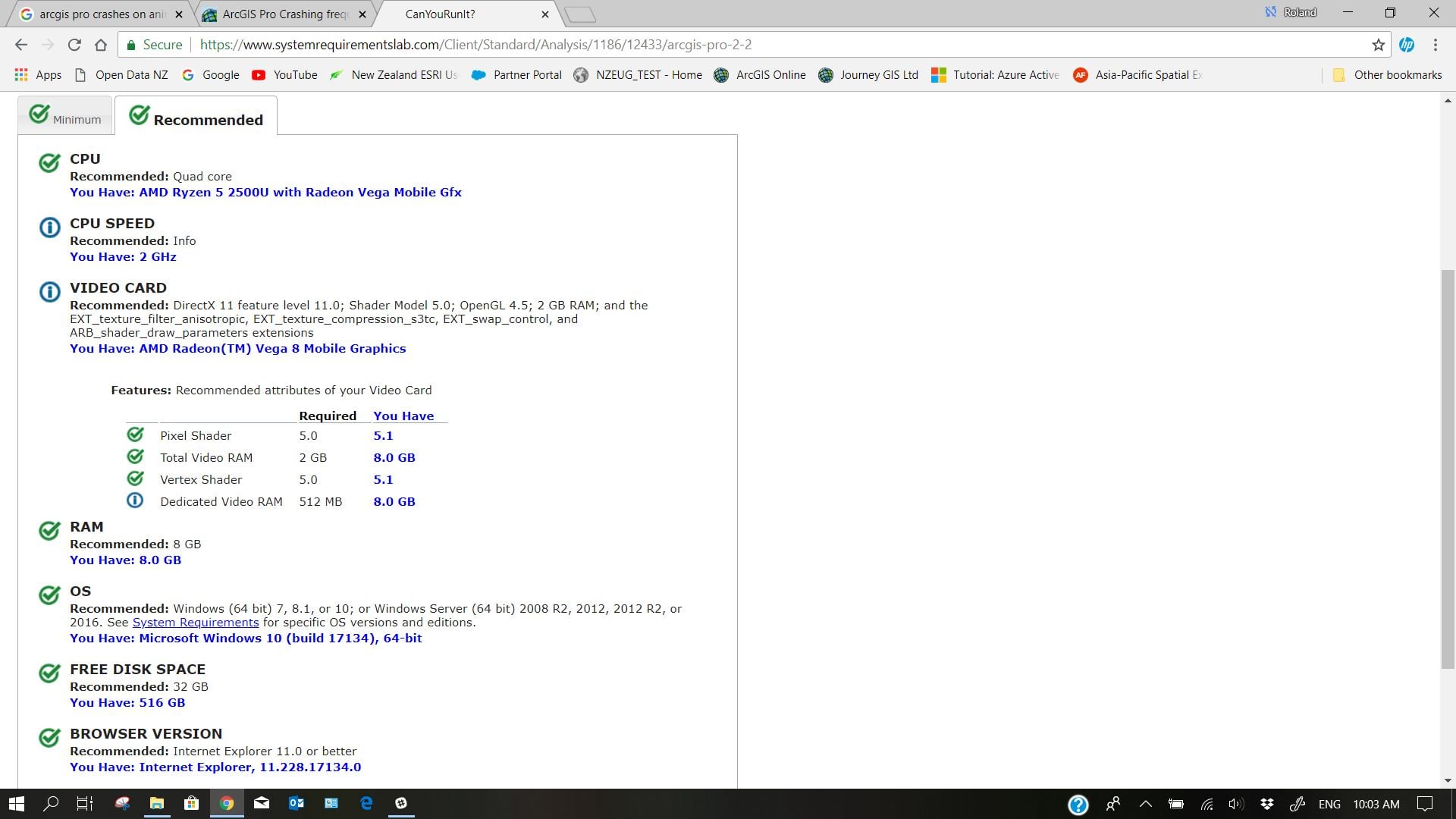Viewport: 1456px width, 819px height.
Task: Click 'You Have: AMD Ryzen 5 2500U' text
Action: pyautogui.click(x=265, y=193)
